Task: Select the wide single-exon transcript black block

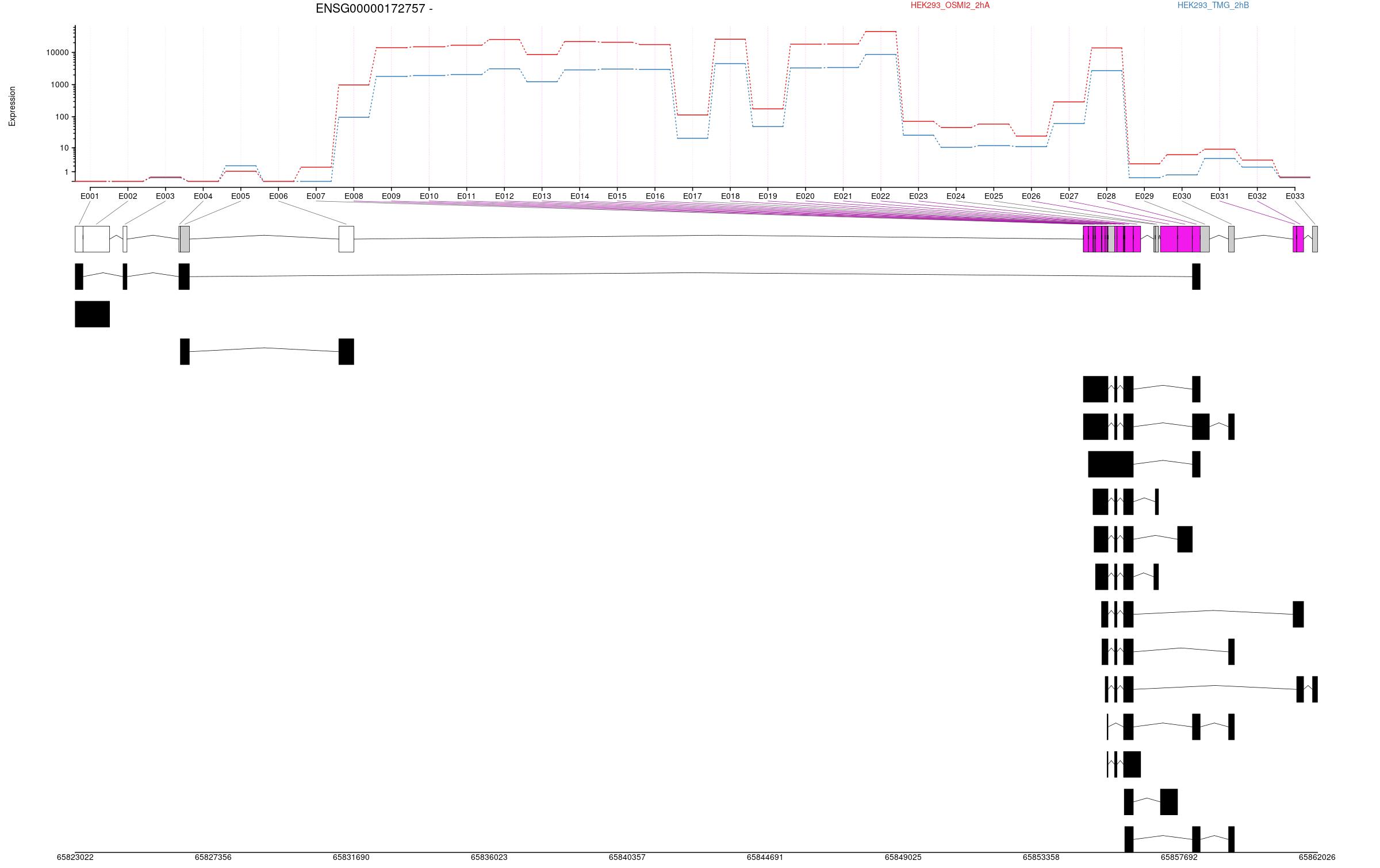Action: click(92, 314)
